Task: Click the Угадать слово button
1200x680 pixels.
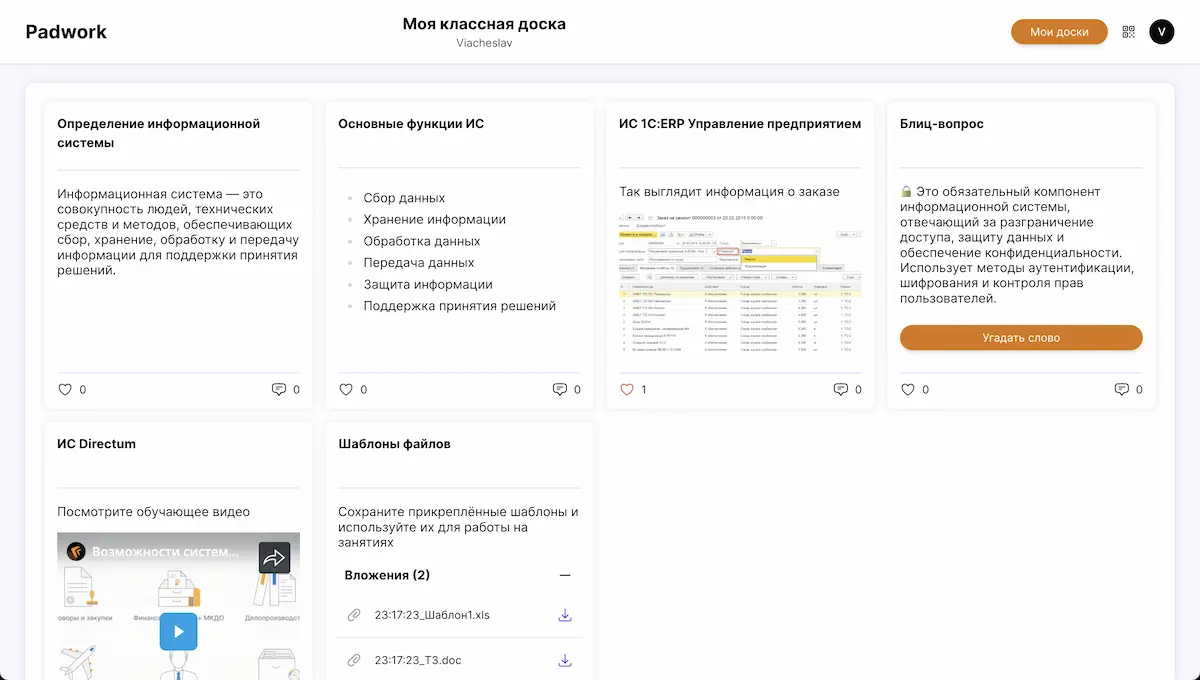Action: coord(1021,338)
